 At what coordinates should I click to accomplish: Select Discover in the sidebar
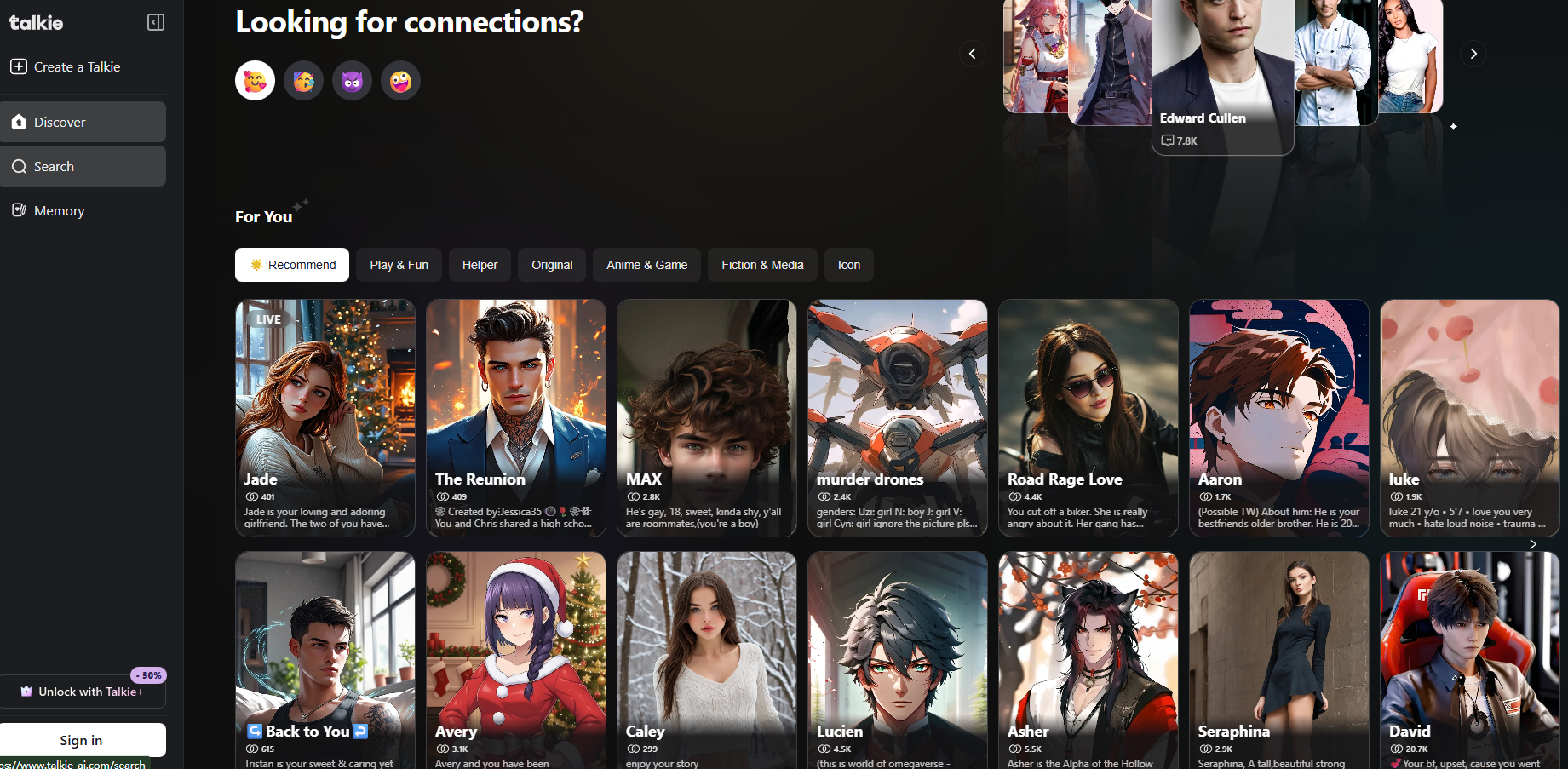click(x=60, y=122)
